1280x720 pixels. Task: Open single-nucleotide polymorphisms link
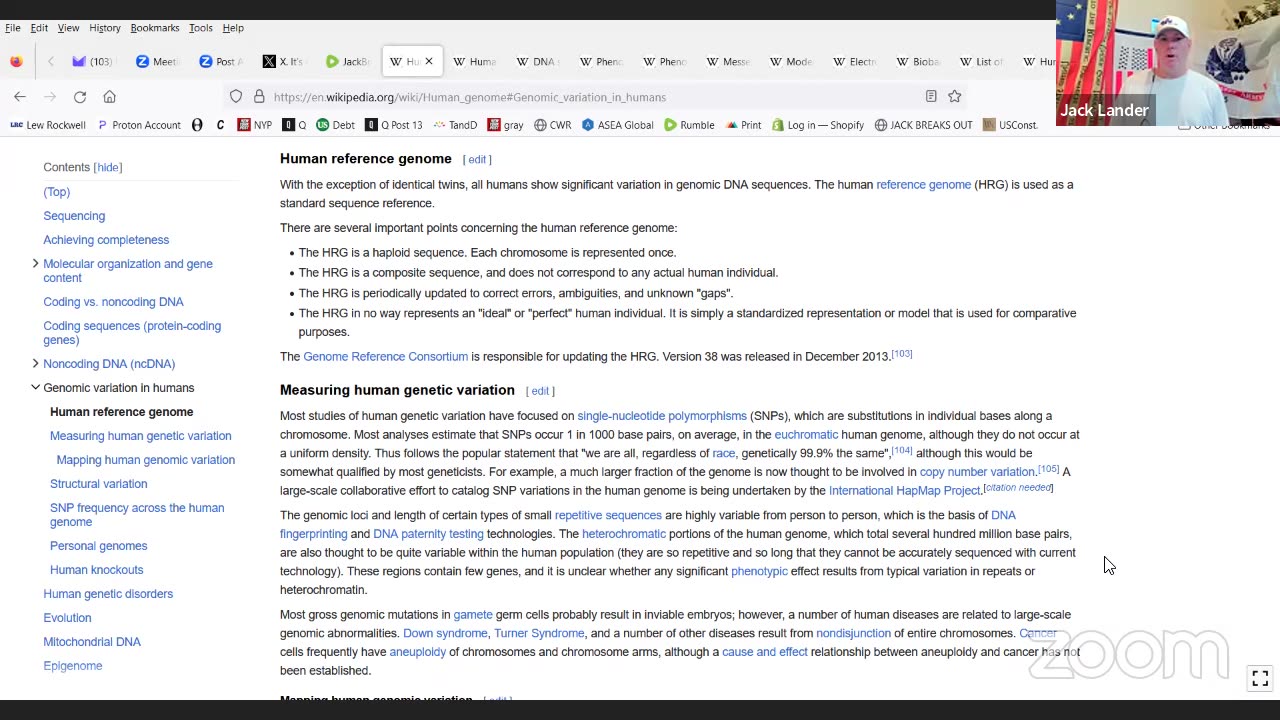pos(662,416)
